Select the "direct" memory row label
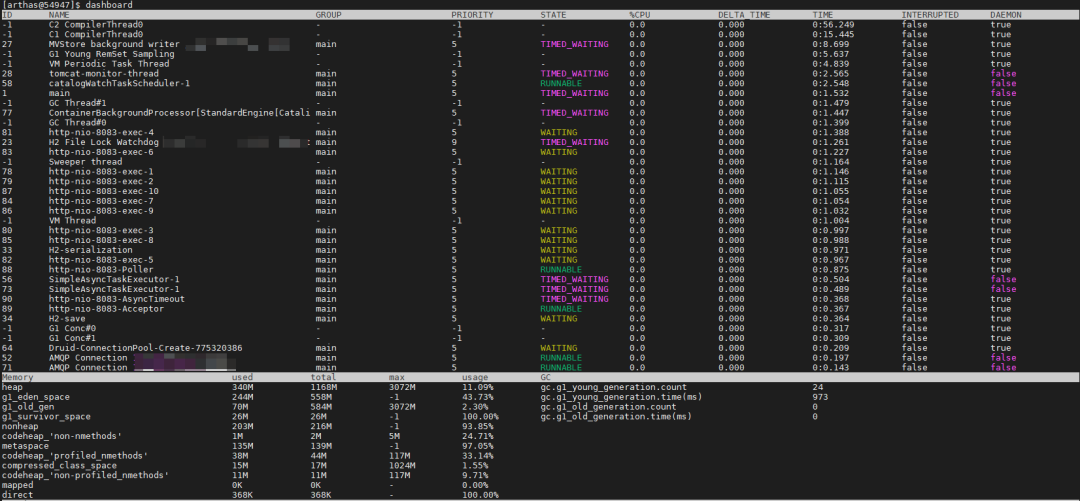Viewport: 1080px width, 501px height. click(18, 495)
